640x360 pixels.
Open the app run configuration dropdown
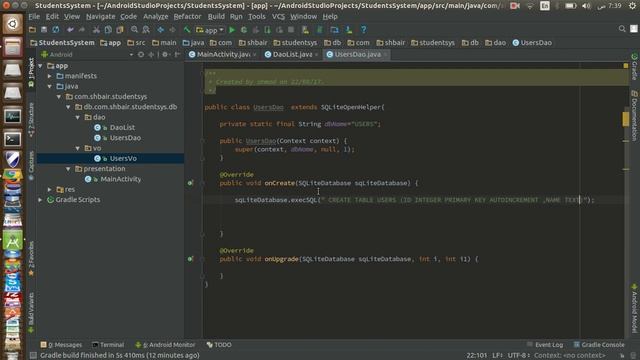pos(210,30)
